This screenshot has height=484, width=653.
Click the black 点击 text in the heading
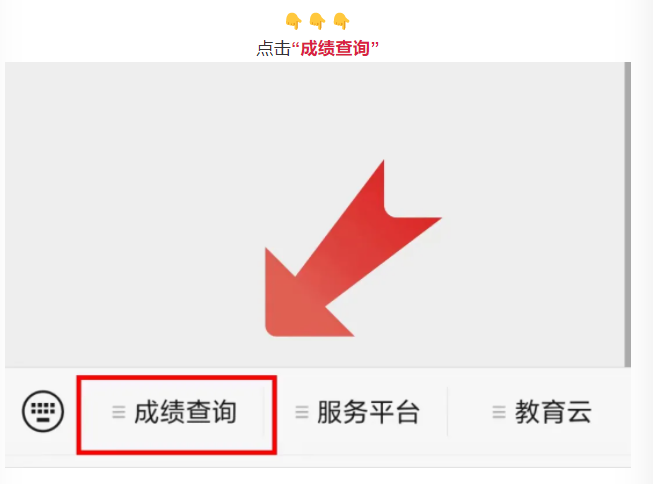[x=273, y=48]
